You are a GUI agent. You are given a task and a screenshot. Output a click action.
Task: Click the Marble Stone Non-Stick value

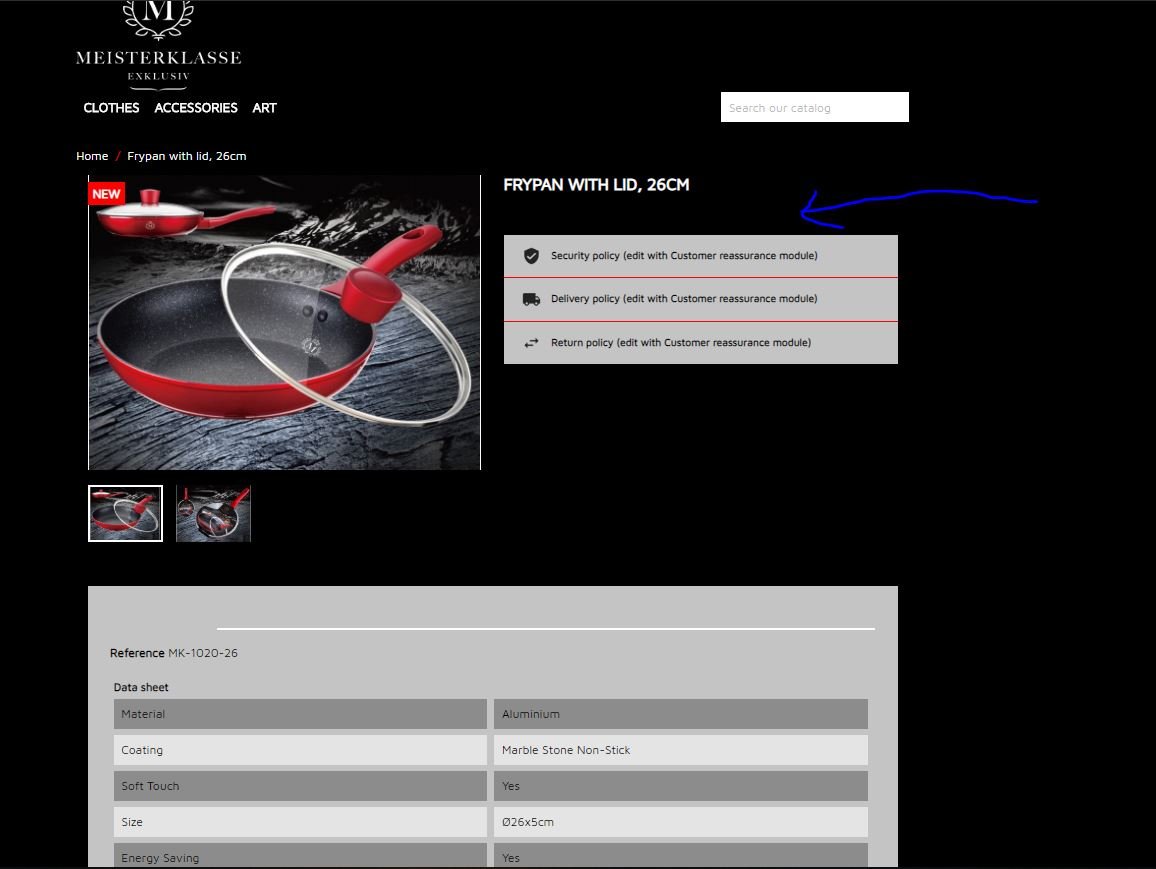point(680,750)
